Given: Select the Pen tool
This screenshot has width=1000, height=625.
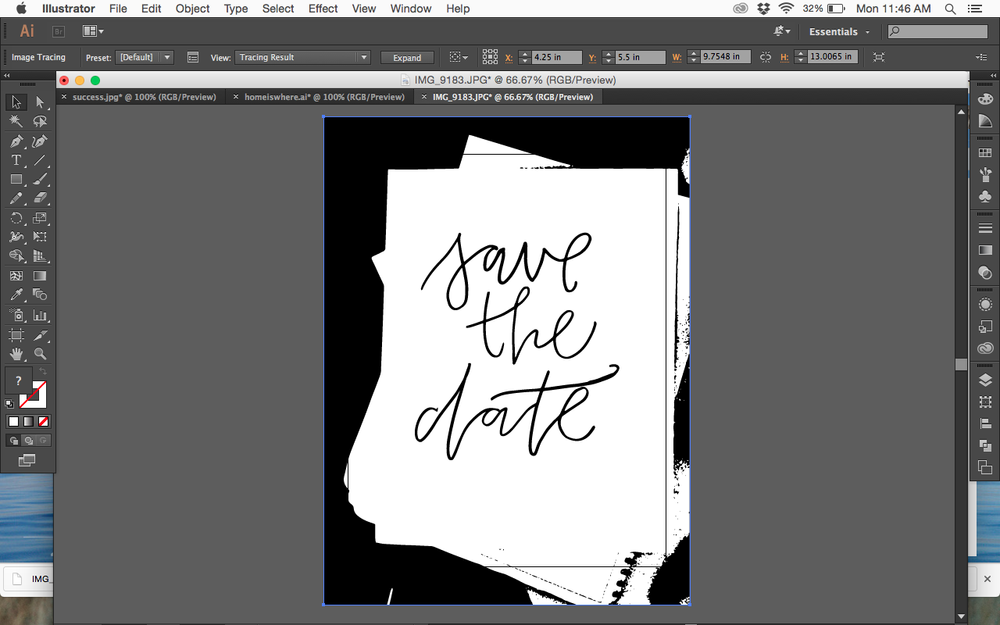Looking at the screenshot, I should (x=17, y=141).
